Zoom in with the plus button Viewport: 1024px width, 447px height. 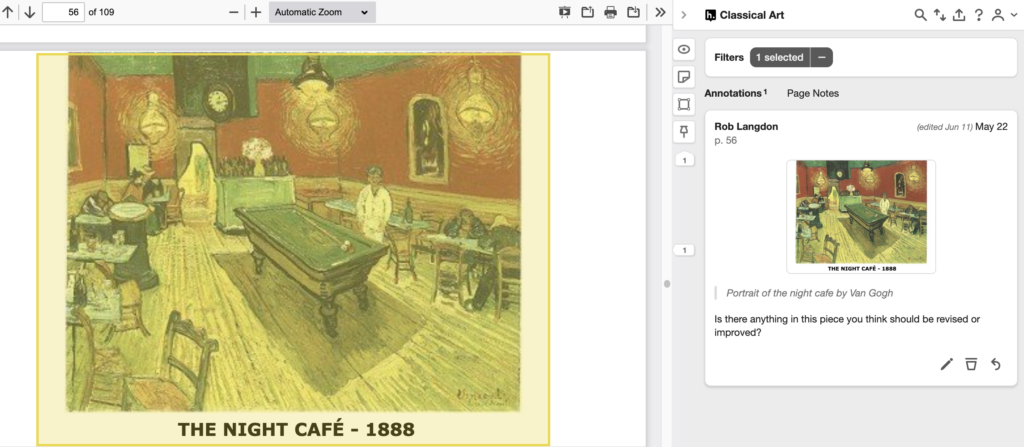pyautogui.click(x=256, y=12)
